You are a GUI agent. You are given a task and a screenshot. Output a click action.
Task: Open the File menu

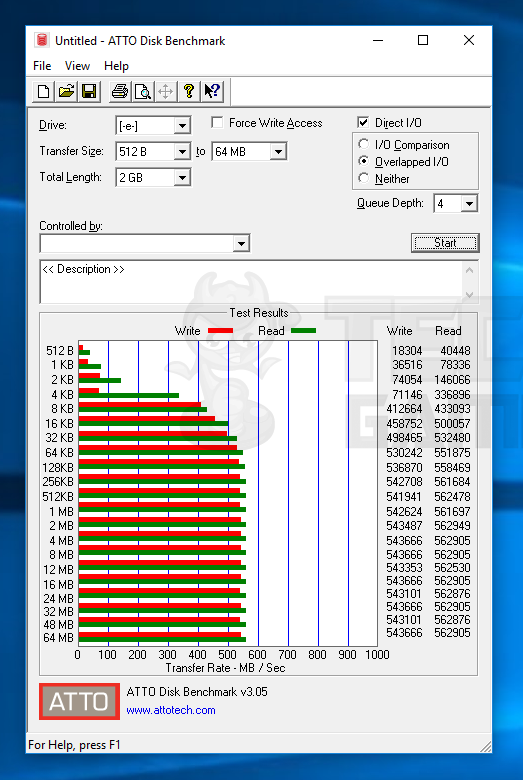42,66
